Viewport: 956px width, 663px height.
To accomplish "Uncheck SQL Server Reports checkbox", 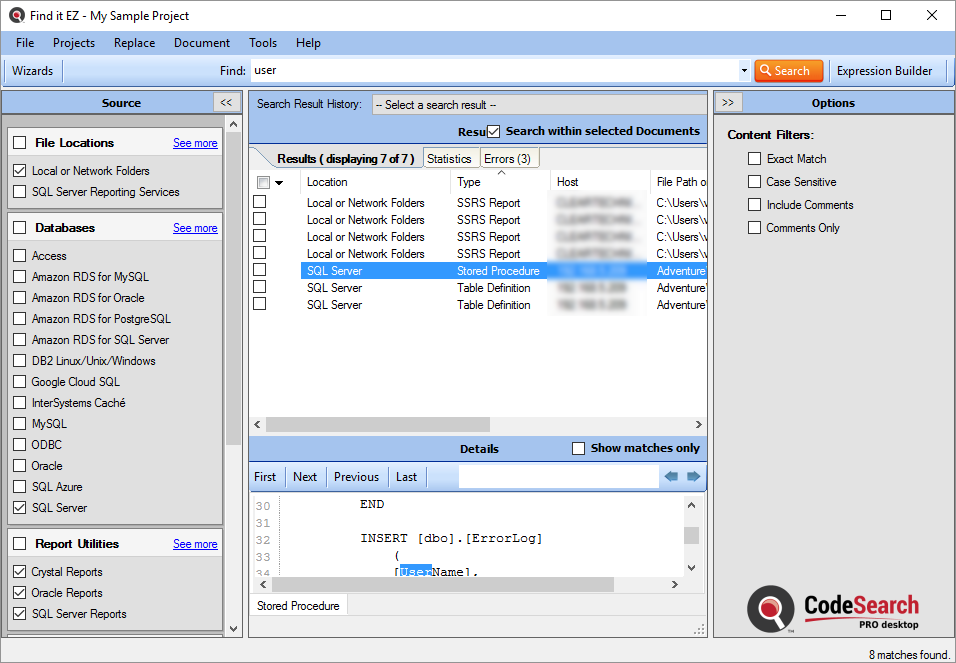I will point(20,614).
